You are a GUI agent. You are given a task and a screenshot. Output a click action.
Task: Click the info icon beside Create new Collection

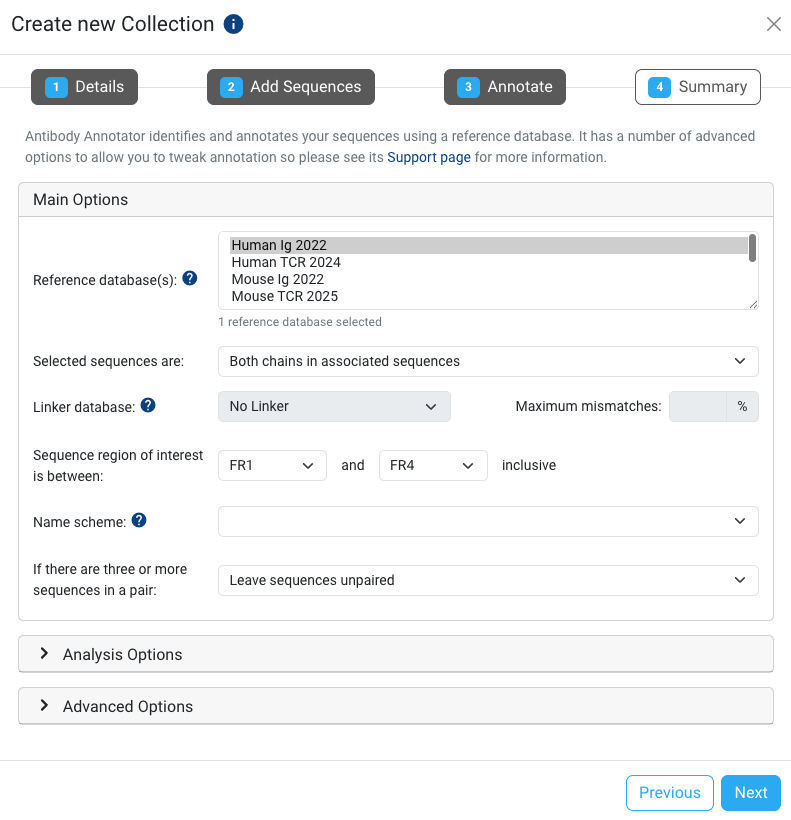pos(234,24)
